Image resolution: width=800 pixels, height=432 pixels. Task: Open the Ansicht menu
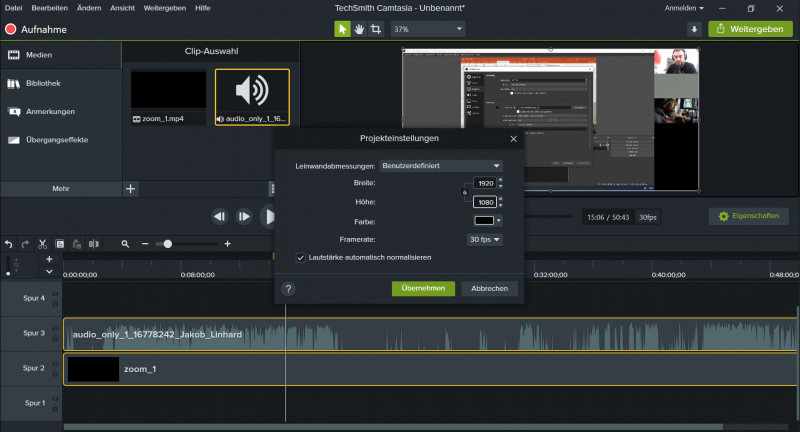(122, 8)
